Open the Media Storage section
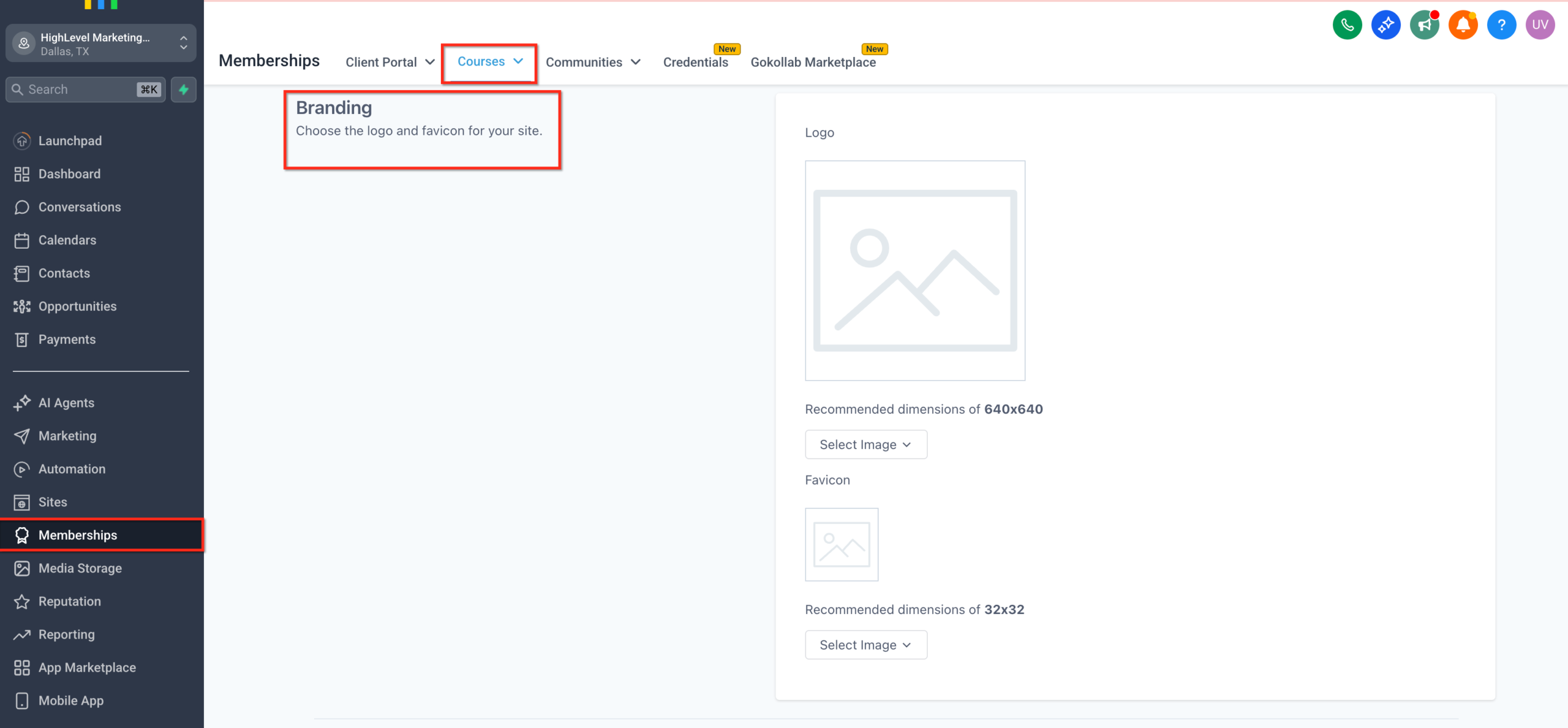 pos(80,568)
